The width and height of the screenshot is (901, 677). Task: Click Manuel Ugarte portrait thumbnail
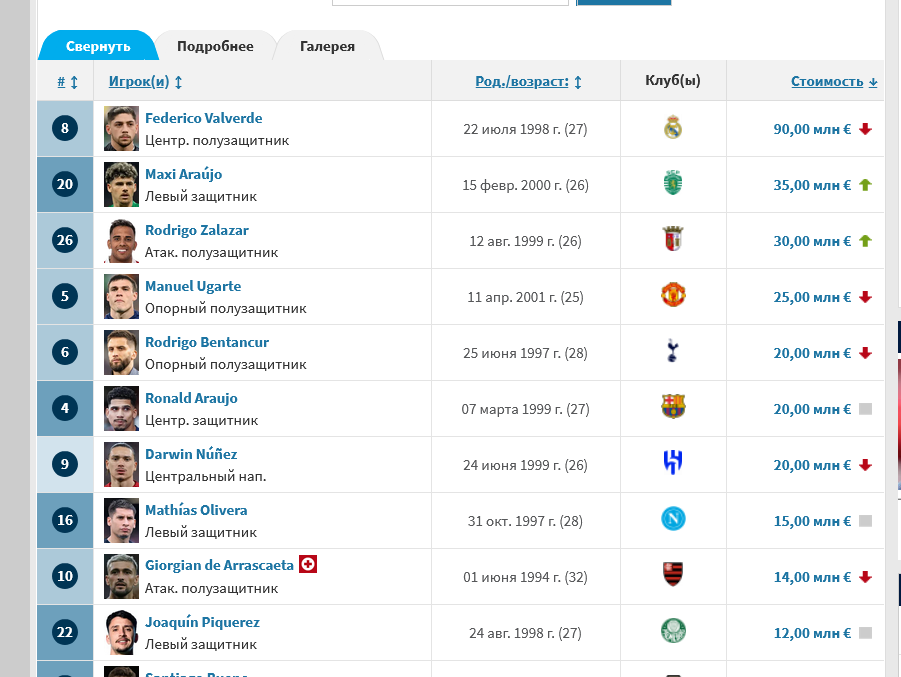[x=121, y=297]
